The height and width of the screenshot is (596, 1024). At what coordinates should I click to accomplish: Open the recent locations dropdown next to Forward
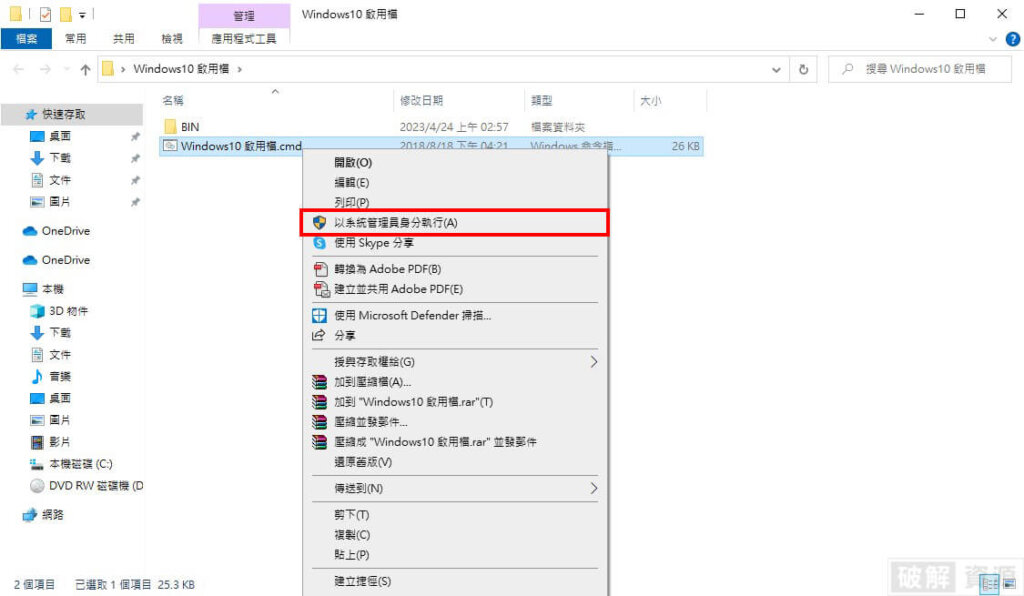(66, 69)
